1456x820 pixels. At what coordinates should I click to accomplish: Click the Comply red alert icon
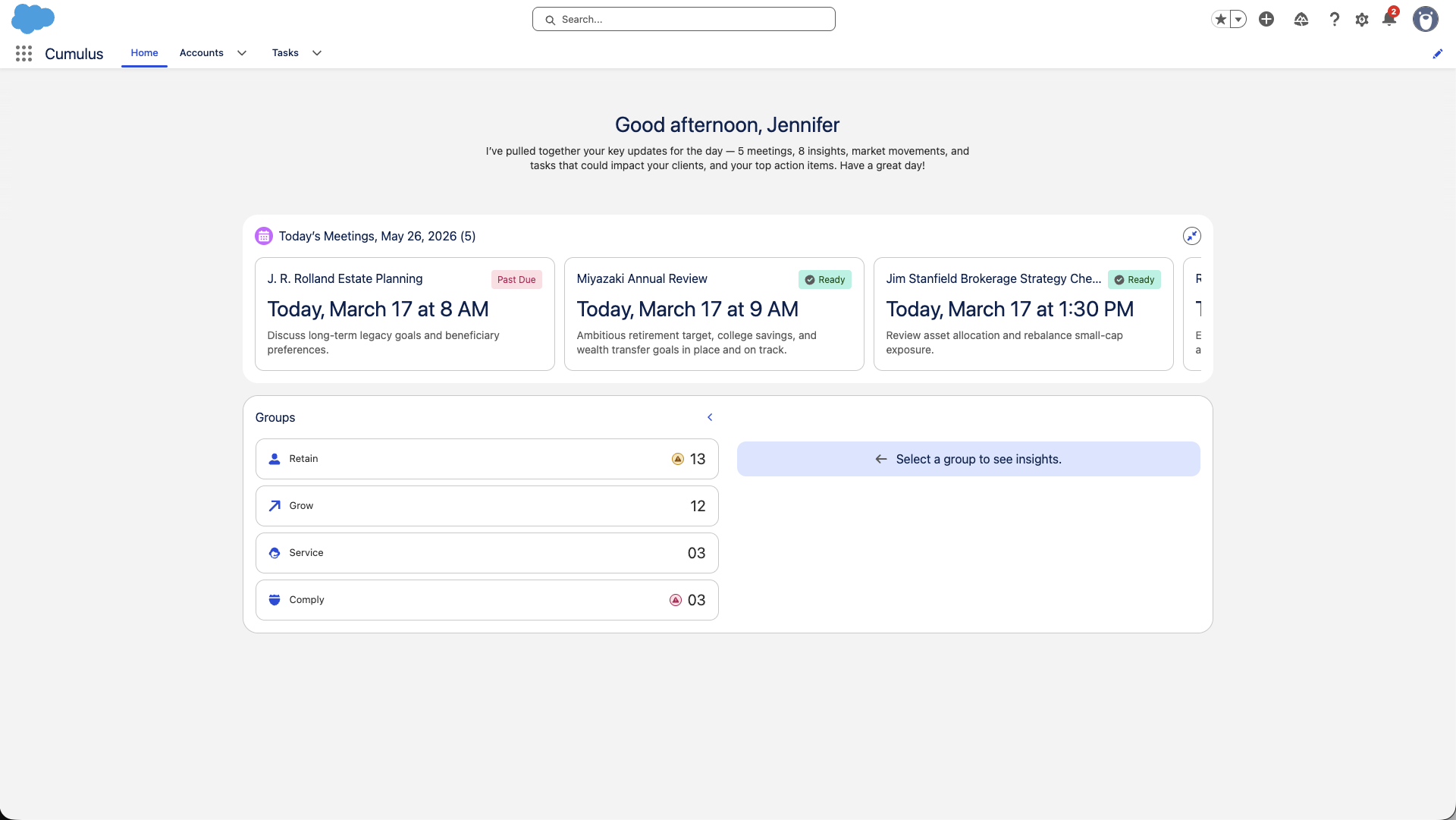[x=676, y=600]
